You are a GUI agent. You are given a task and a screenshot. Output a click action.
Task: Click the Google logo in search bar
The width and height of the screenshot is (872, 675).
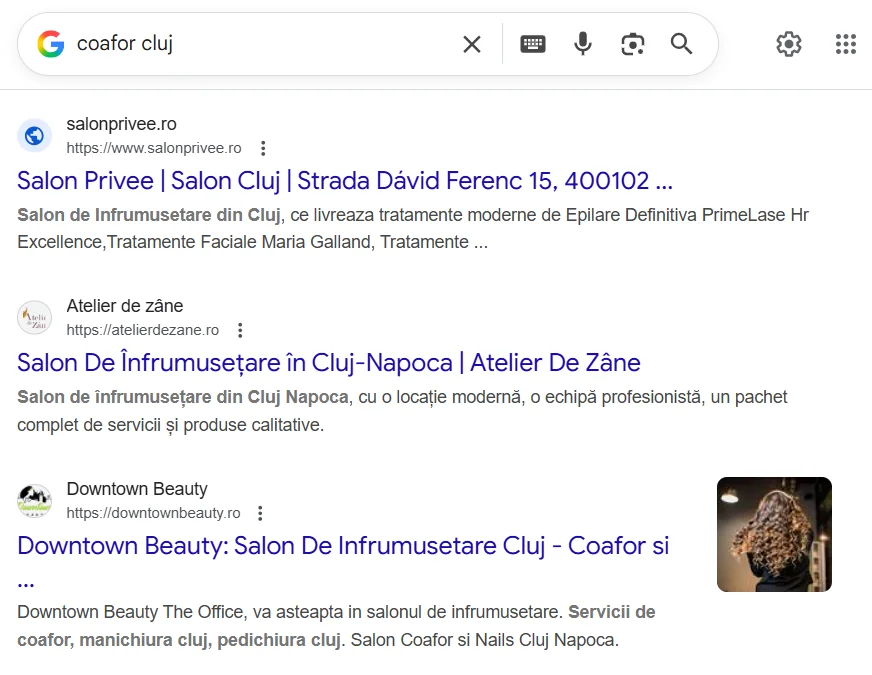51,44
